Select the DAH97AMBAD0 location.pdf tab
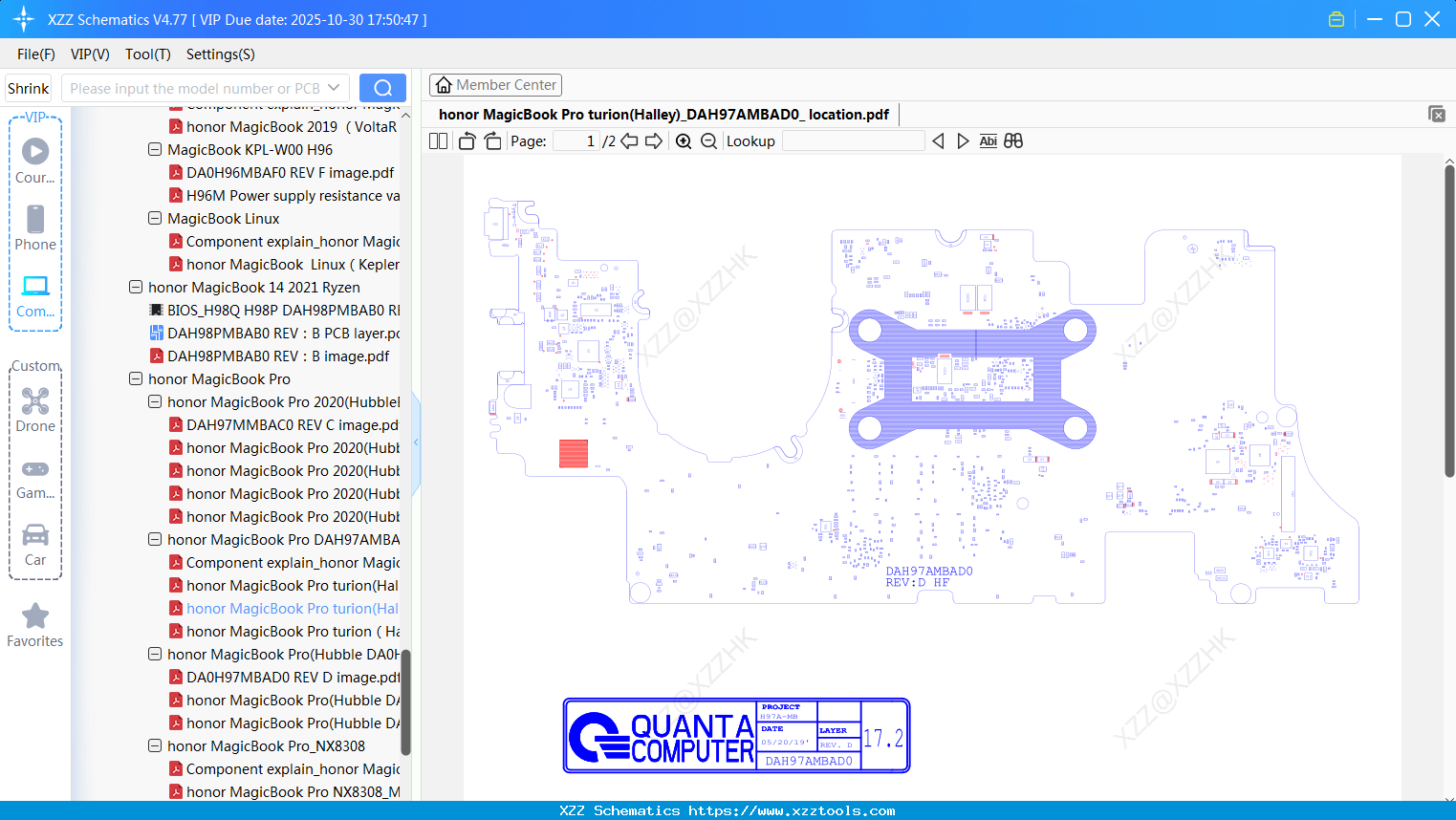This screenshot has width=1456, height=820. [x=663, y=114]
